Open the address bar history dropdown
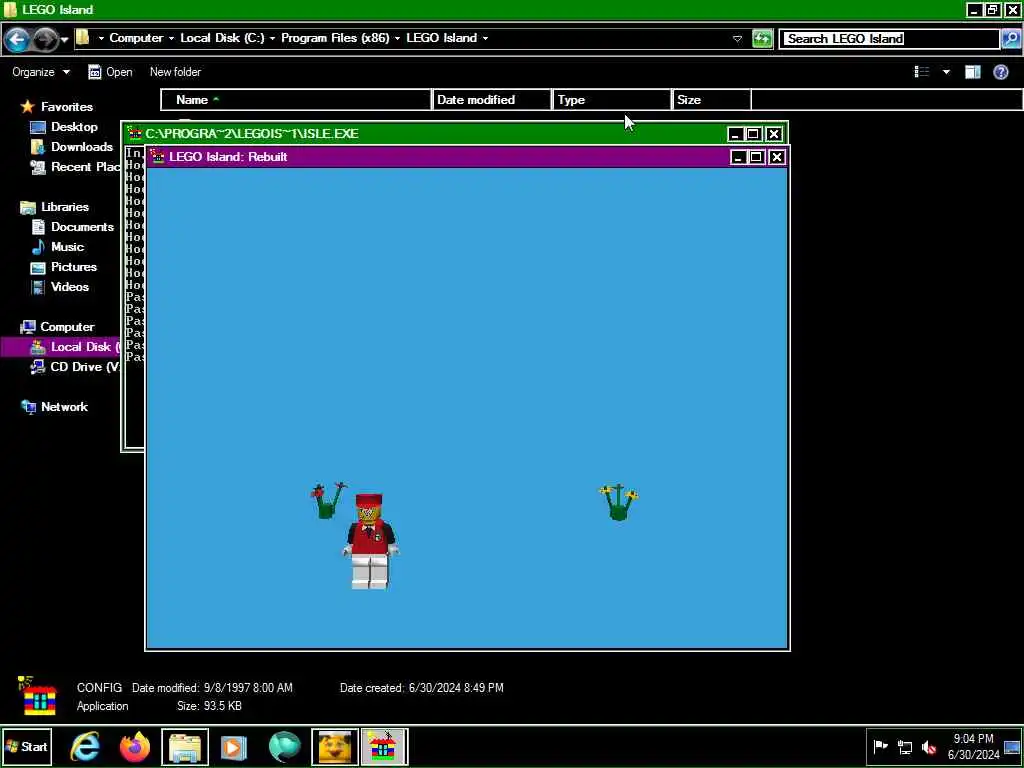 click(x=737, y=39)
